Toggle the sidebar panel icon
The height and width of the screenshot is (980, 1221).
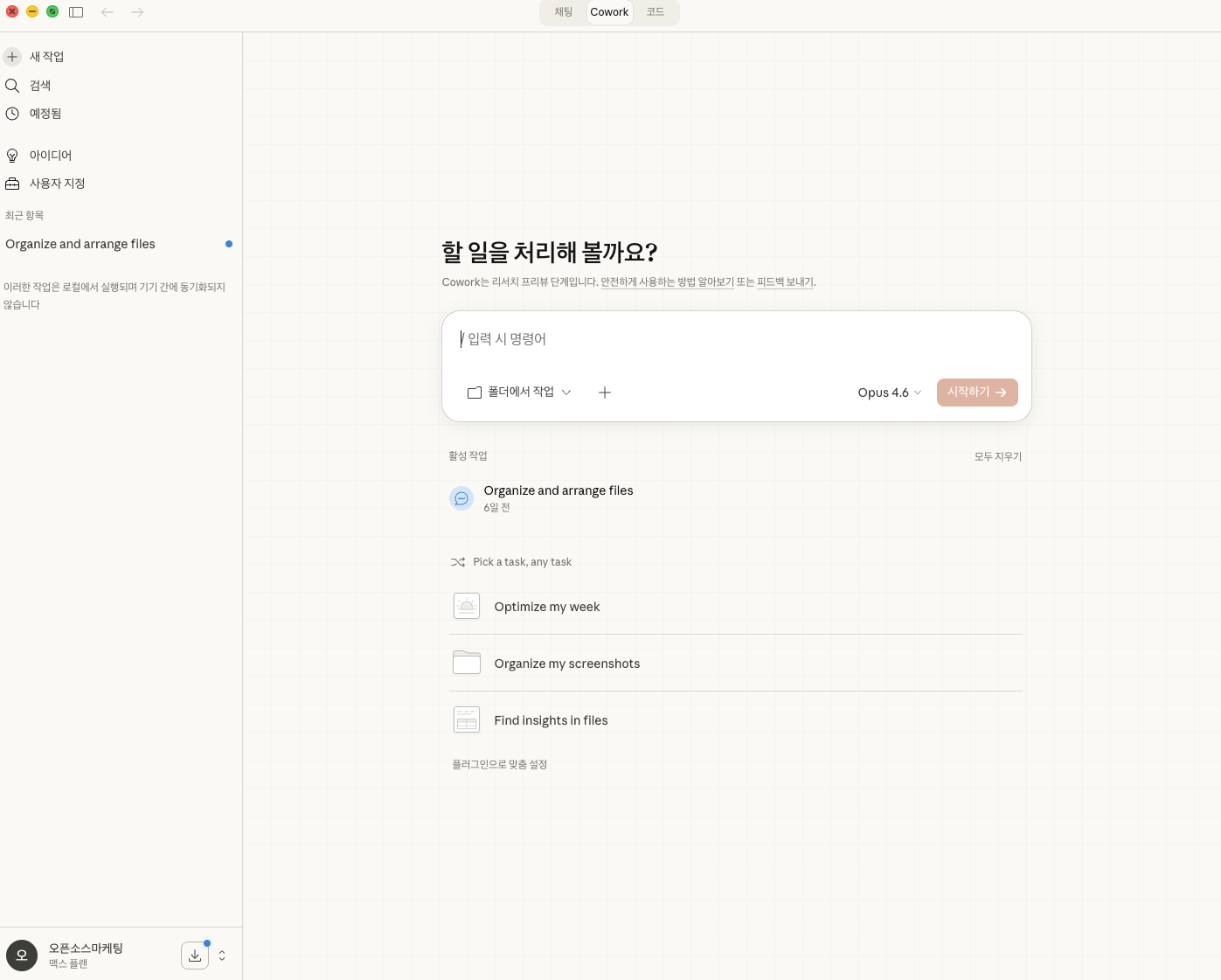pos(76,12)
